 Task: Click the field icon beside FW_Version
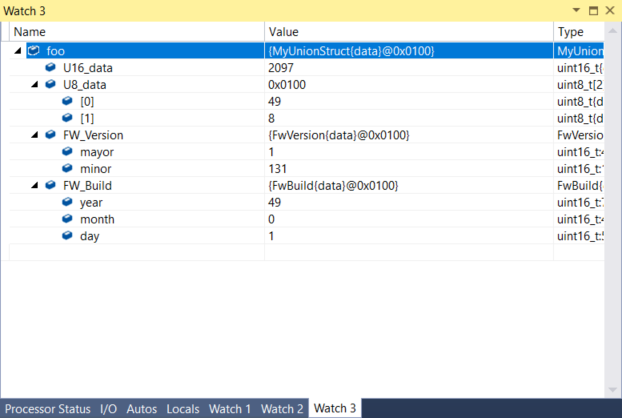click(50, 134)
